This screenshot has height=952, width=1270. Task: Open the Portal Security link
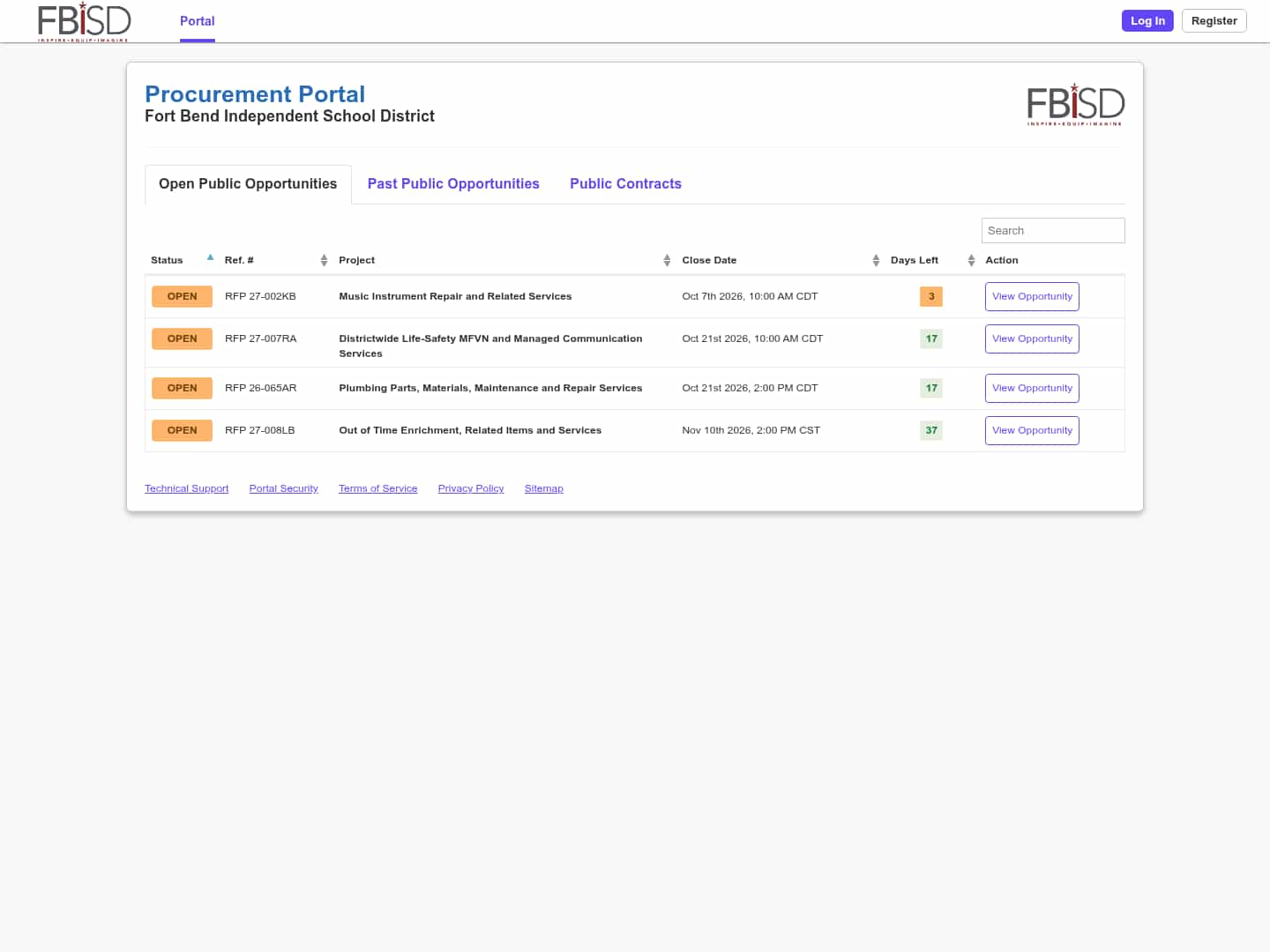click(283, 488)
